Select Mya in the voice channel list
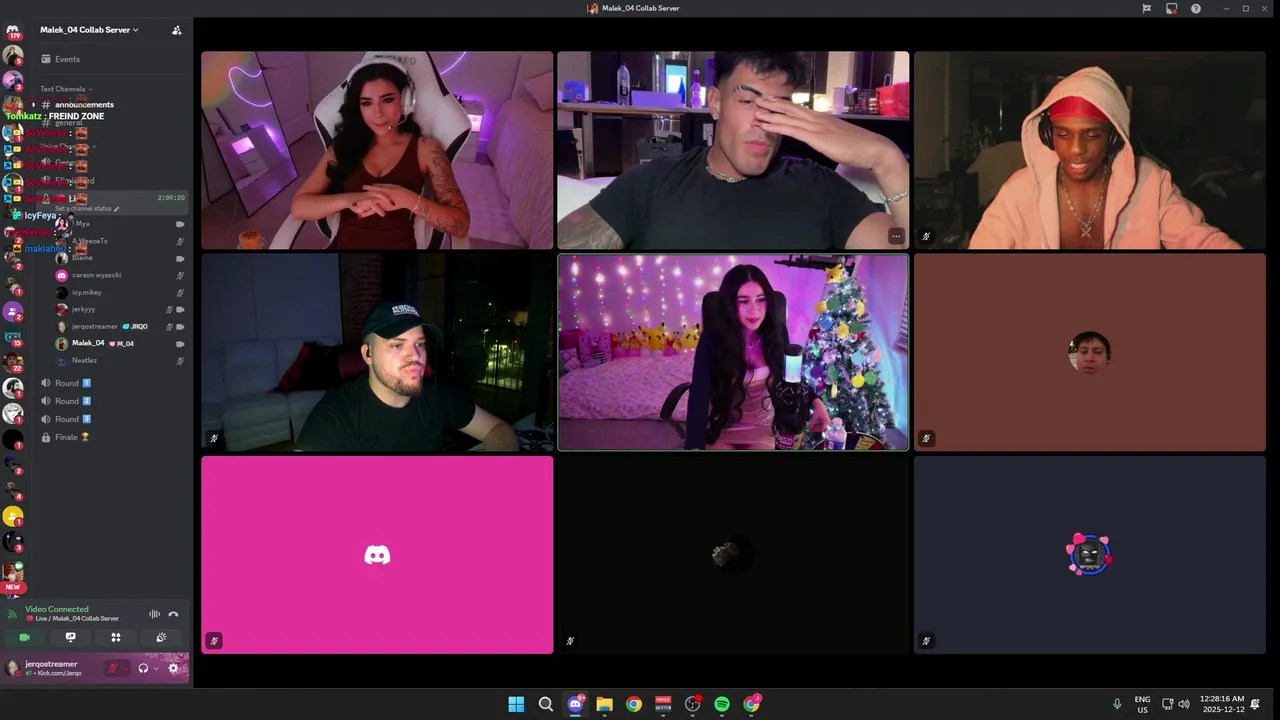This screenshot has height=720, width=1280. [x=120, y=224]
